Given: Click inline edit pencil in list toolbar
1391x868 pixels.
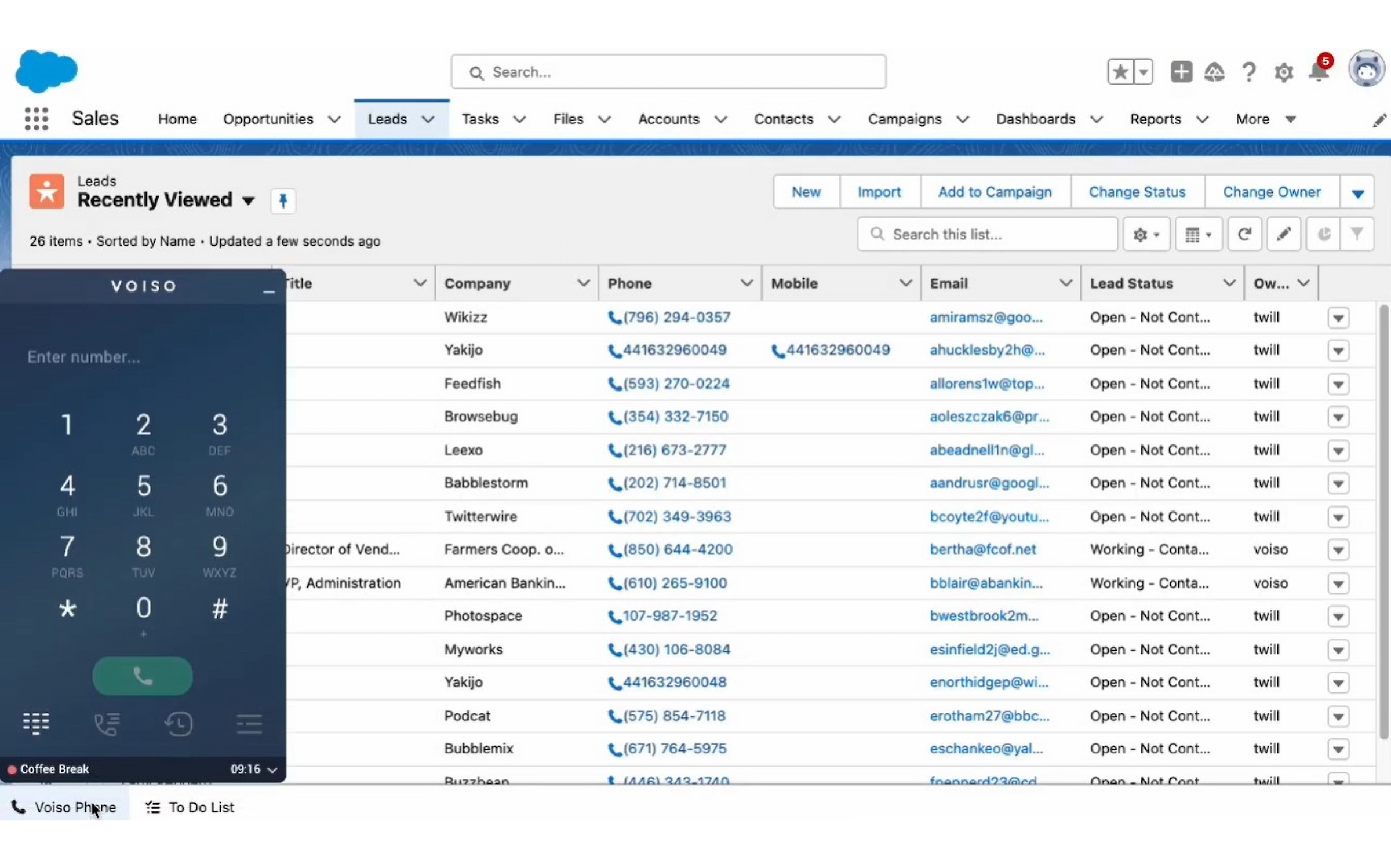Looking at the screenshot, I should pos(1283,234).
